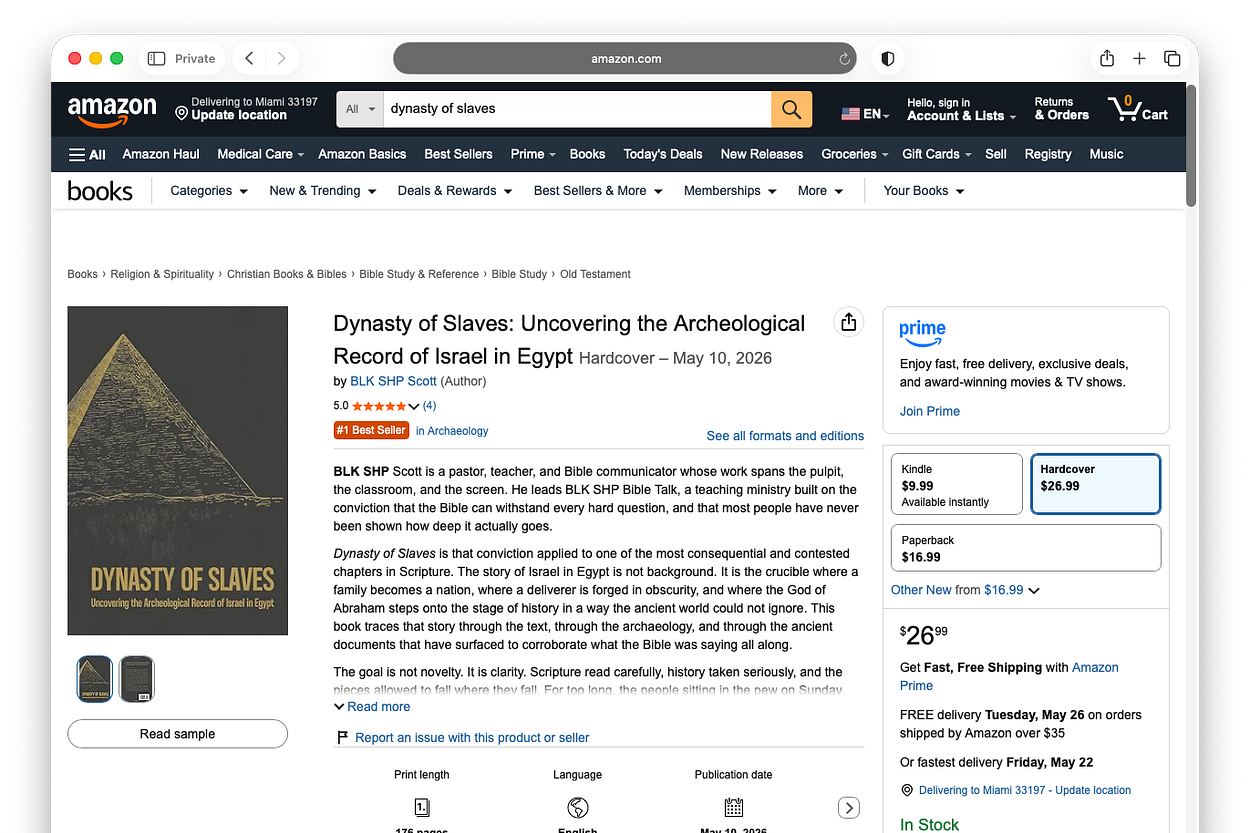Screen dimensions: 1250x833
Task: Click the US flag language icon
Action: pos(851,114)
